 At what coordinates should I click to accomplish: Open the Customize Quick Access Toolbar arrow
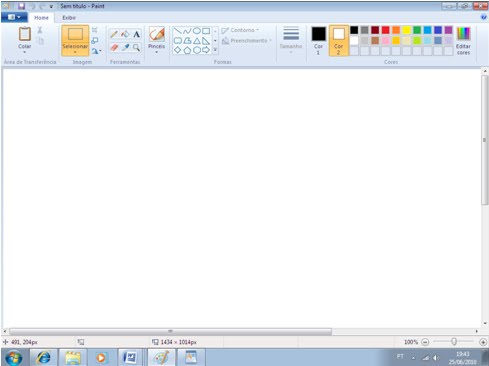coord(51,7)
